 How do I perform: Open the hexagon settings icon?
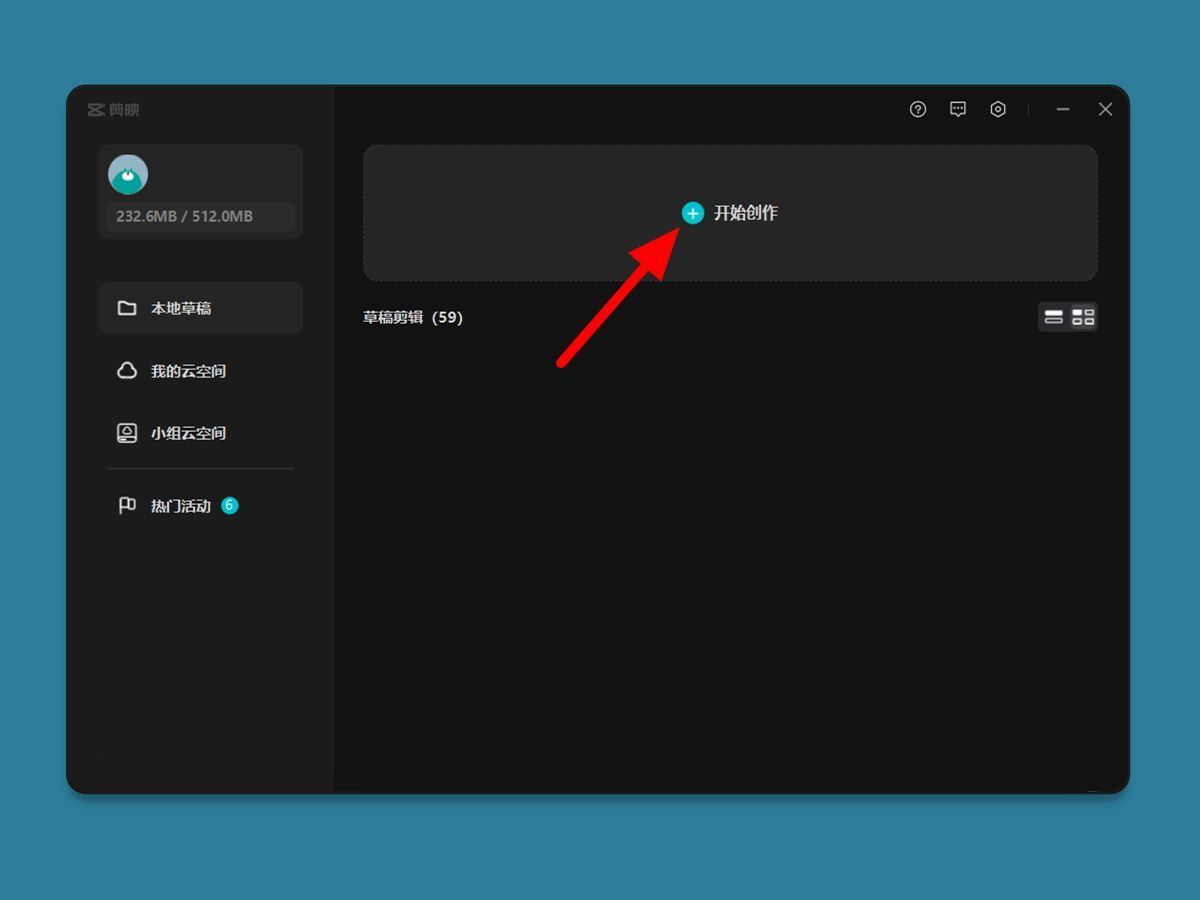coord(998,110)
